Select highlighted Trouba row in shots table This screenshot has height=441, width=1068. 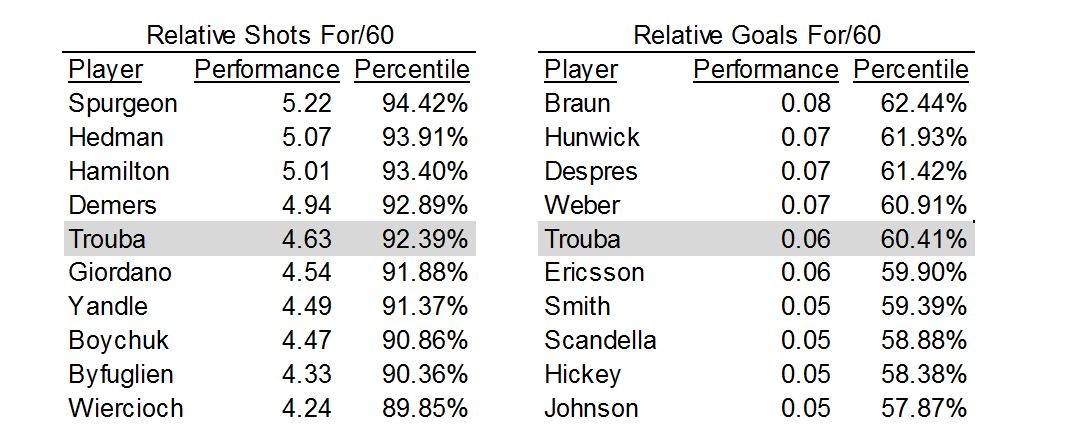270,239
